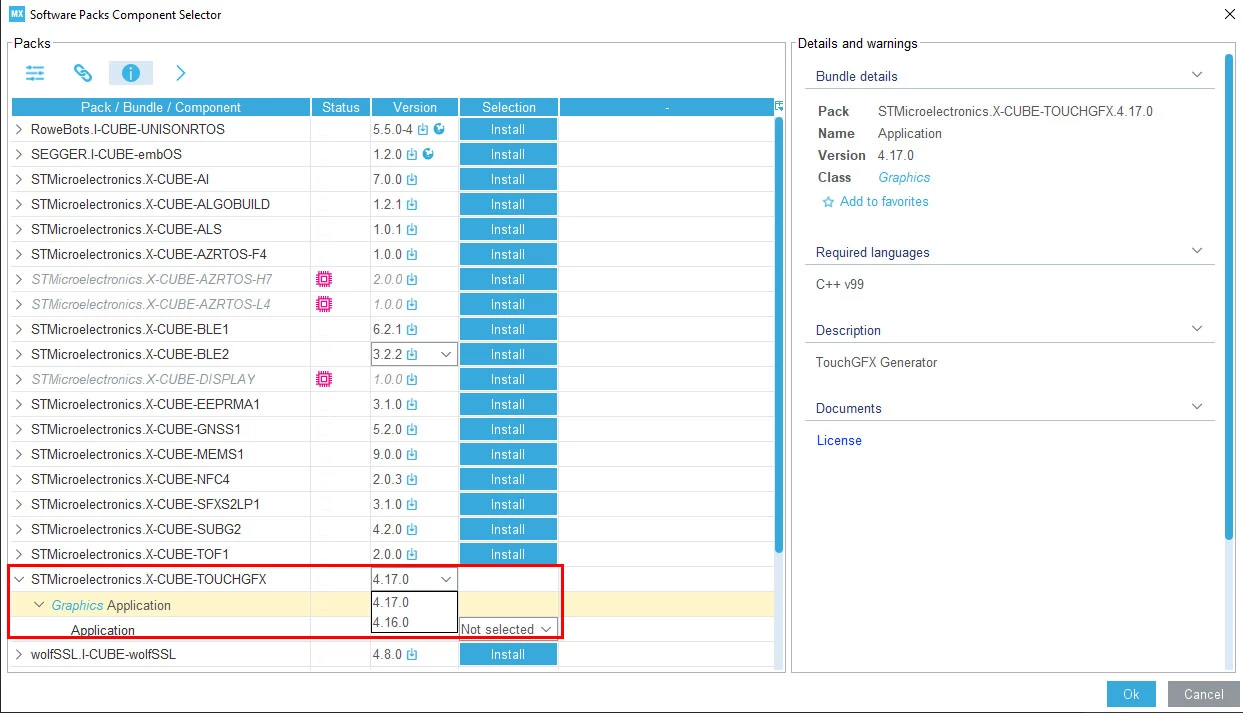Screen dimensions: 1243x713
Task: Click the MX application icon in title bar
Action: (x=16, y=14)
